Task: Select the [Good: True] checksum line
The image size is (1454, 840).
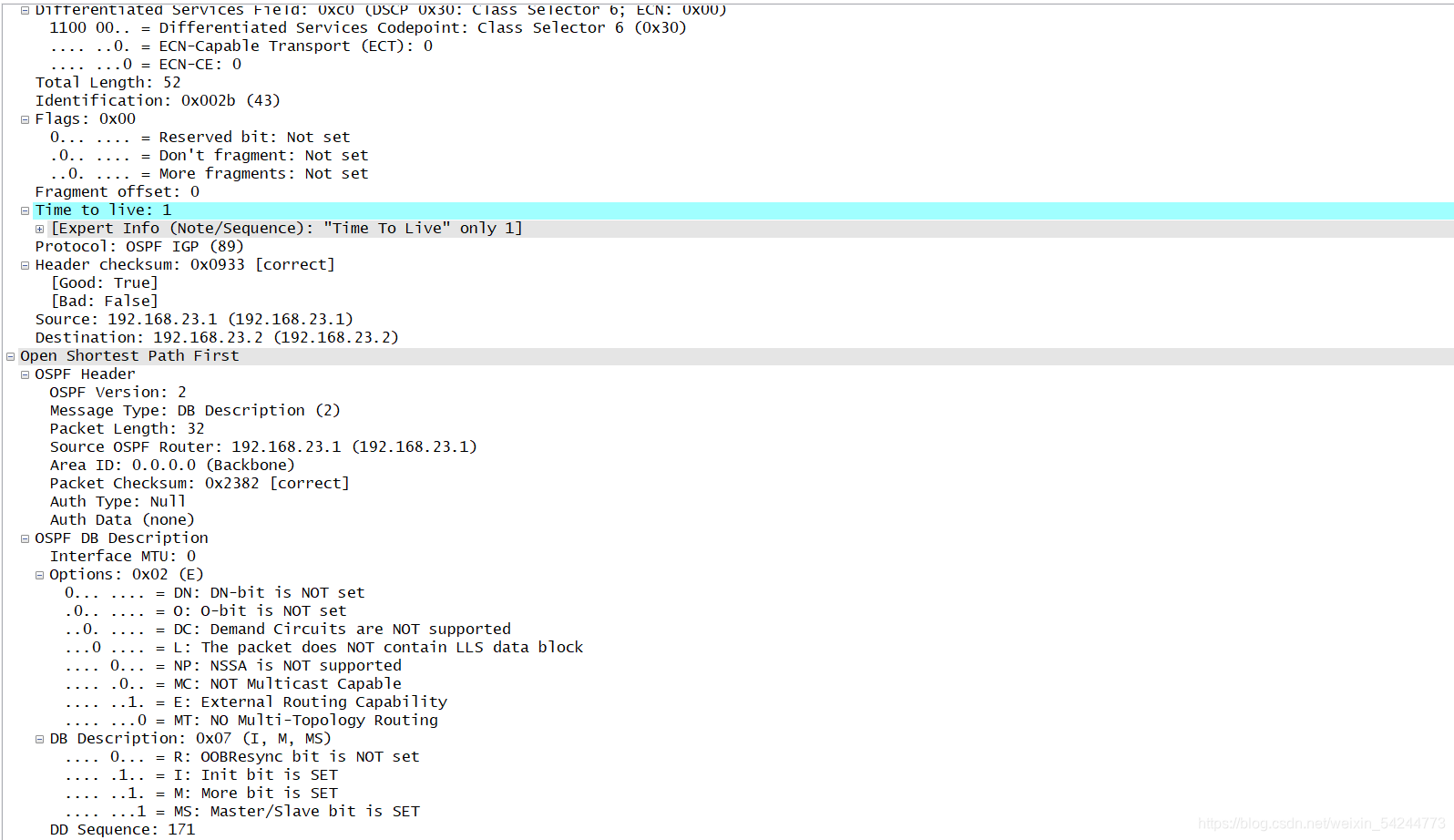Action: [105, 283]
